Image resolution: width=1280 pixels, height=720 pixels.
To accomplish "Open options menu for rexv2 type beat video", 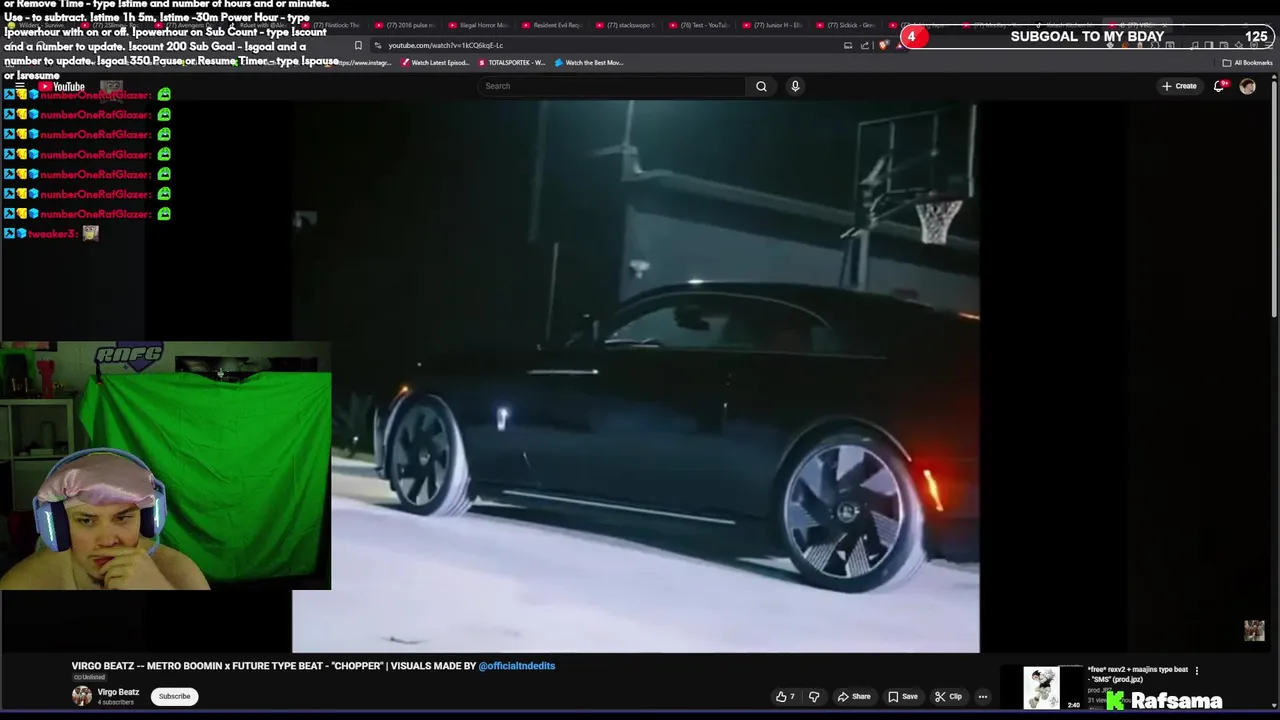I will [1197, 670].
